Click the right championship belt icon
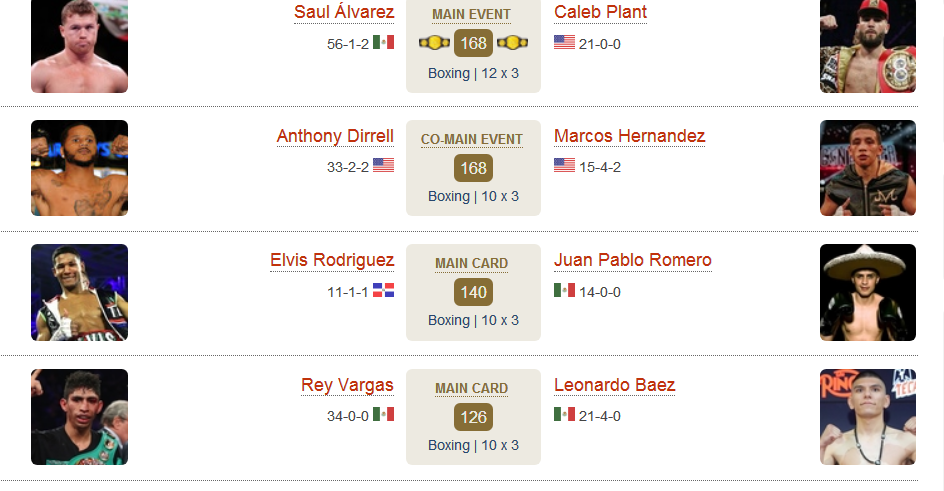944x491 pixels. [x=512, y=43]
